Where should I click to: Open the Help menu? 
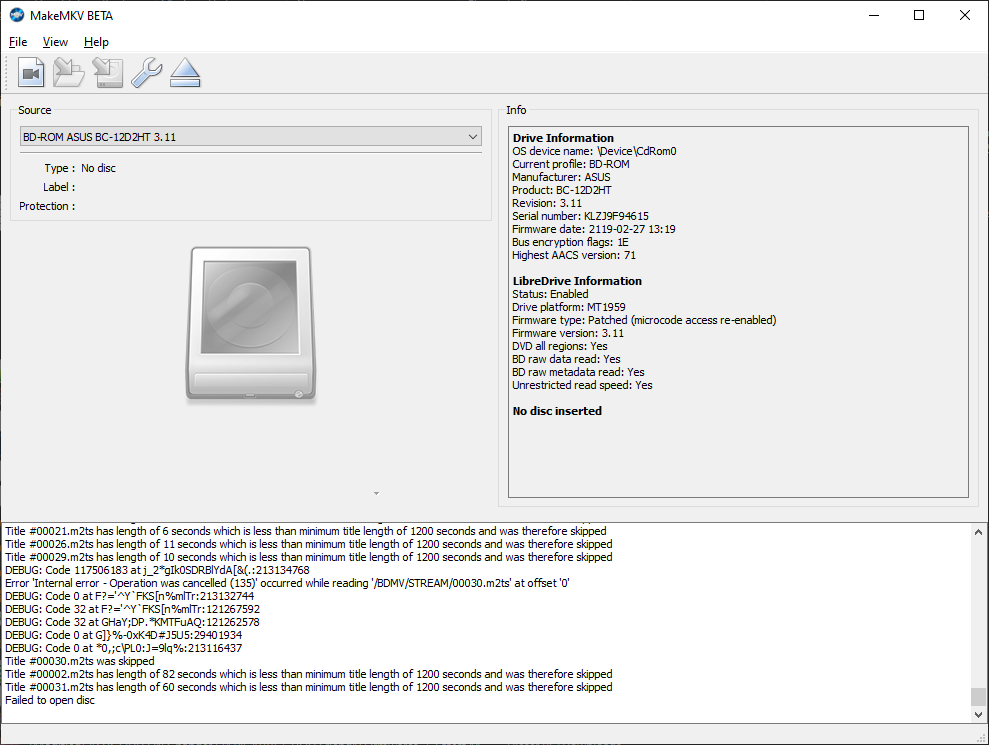96,42
